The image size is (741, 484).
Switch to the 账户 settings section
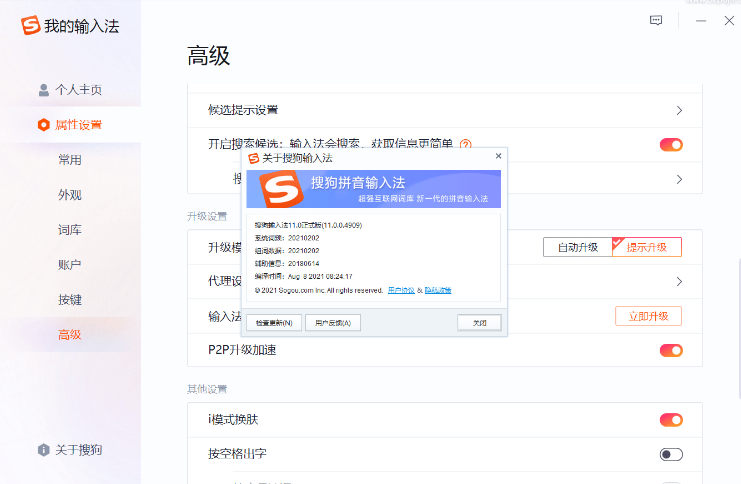[x=70, y=265]
